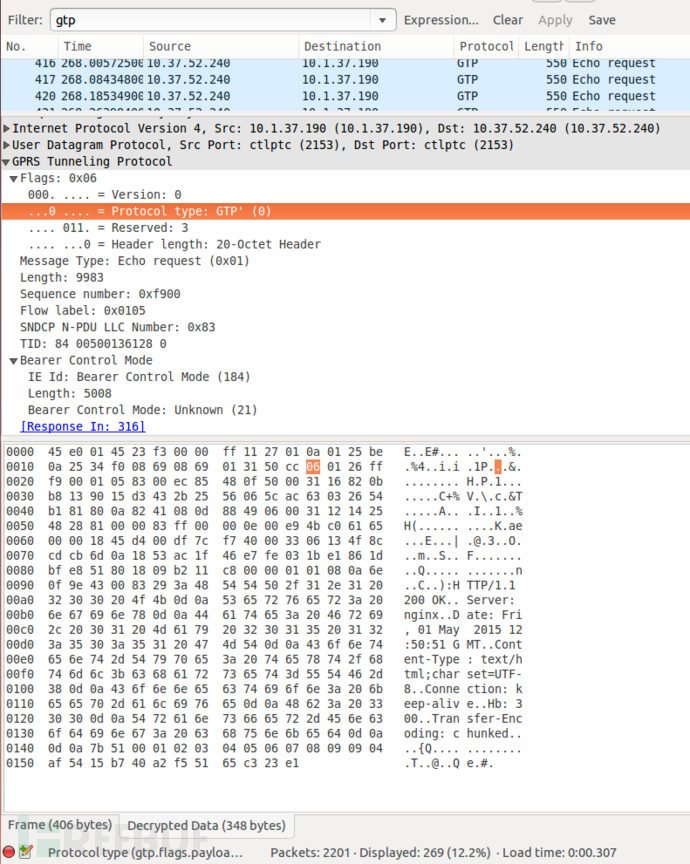Screen dimensions: 690x864
Task: Click the ASCII text 'nginx..D ate: Fri'
Action: pos(462,615)
